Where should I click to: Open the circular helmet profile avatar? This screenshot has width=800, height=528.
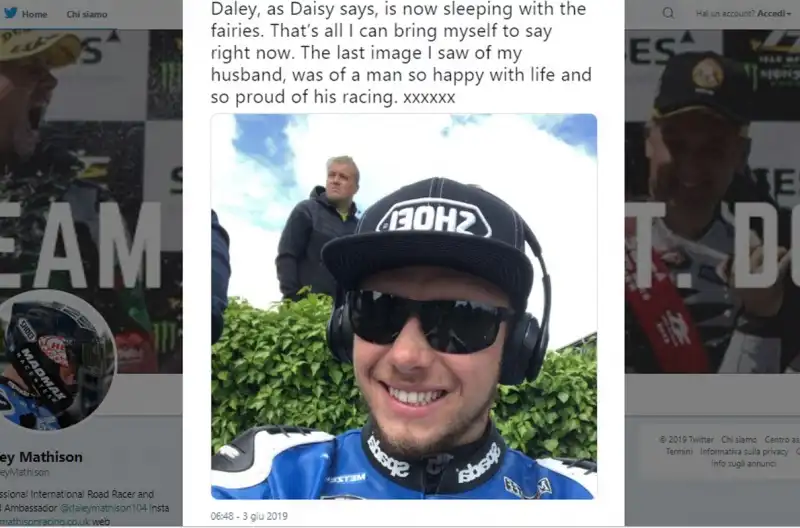click(x=58, y=360)
